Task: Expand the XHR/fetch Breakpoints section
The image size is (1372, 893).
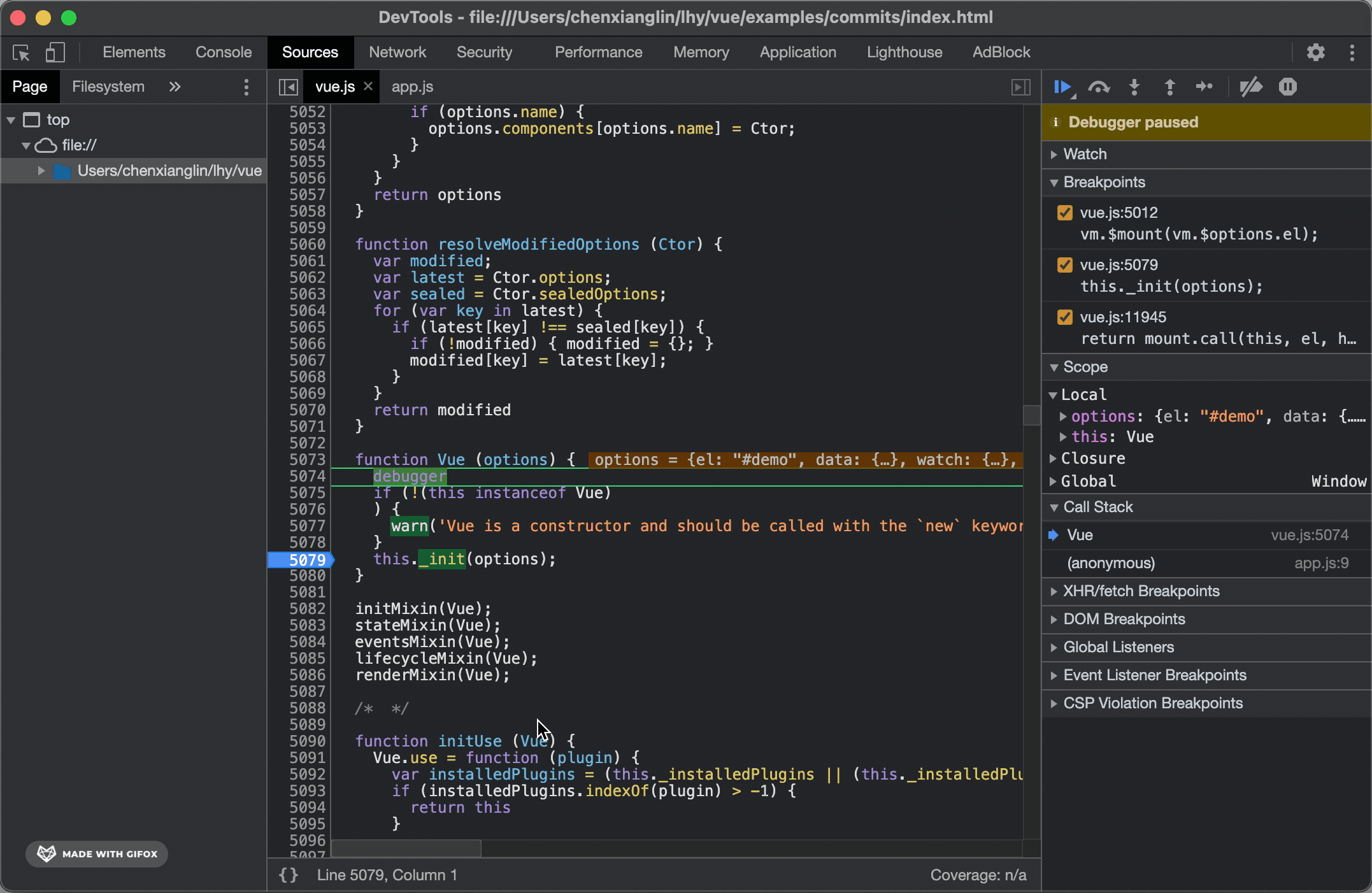Action: point(1141,591)
